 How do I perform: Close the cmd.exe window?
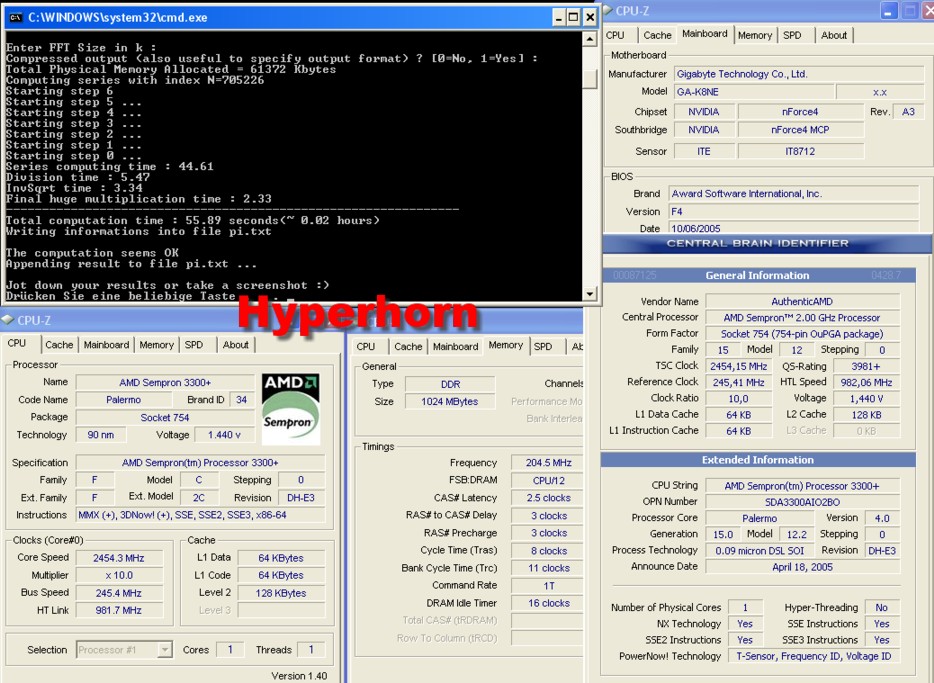coord(590,17)
